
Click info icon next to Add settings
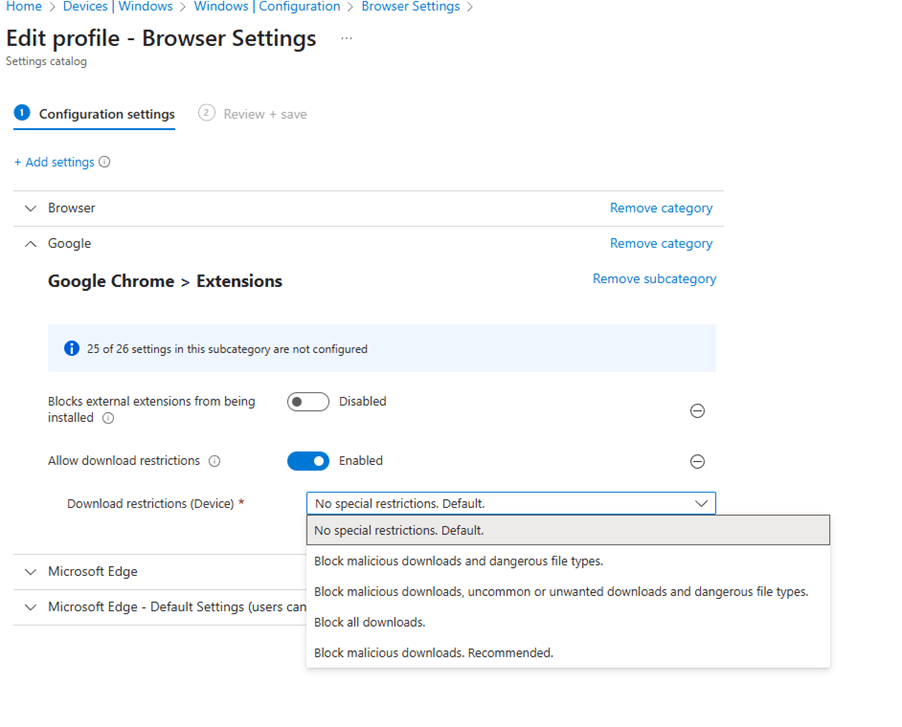click(105, 162)
